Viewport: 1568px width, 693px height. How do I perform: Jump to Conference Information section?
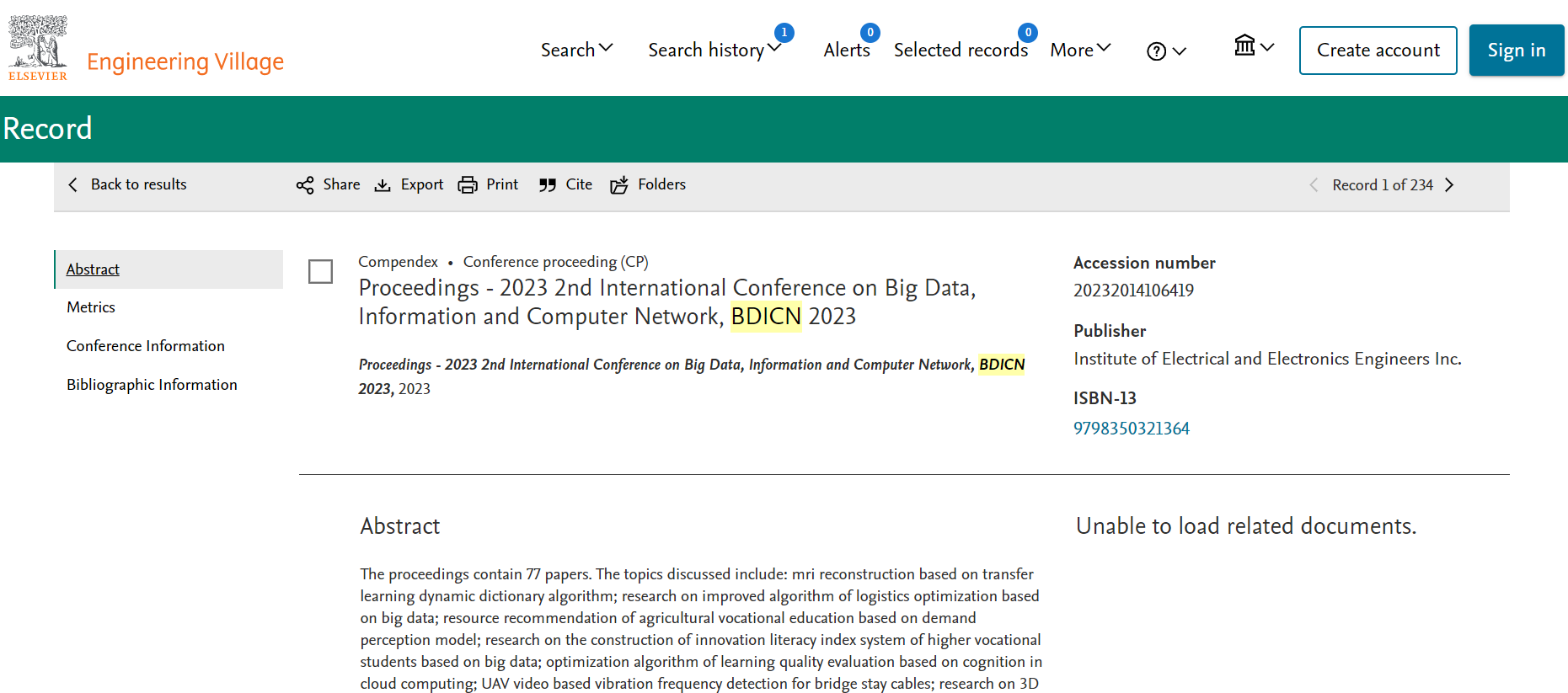(146, 346)
